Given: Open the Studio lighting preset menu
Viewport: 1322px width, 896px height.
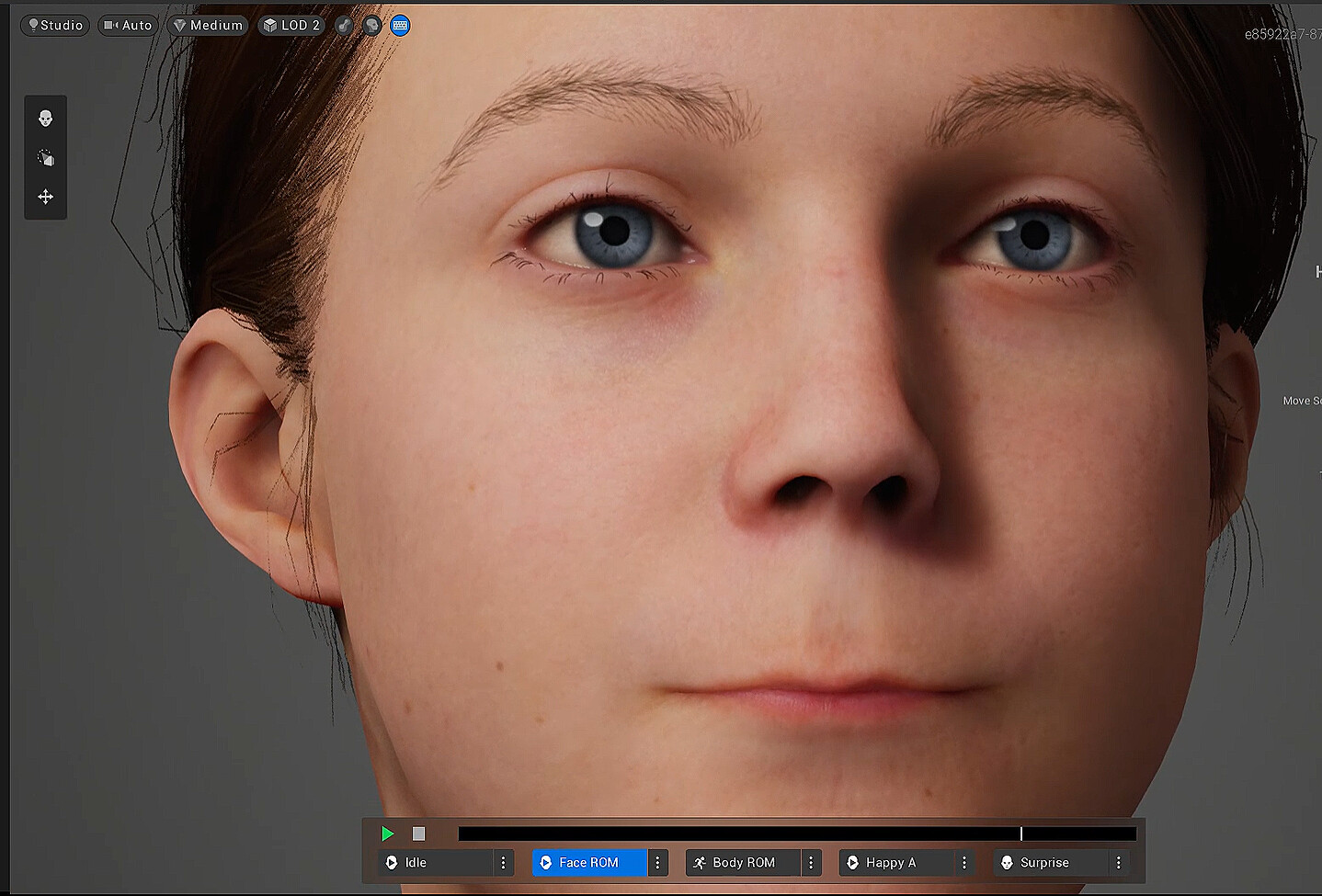Looking at the screenshot, I should [55, 25].
